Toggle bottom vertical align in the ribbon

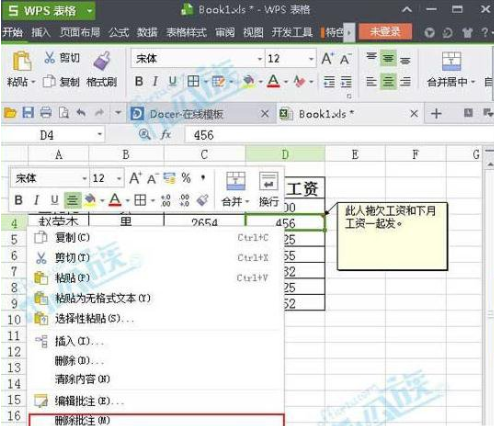tap(405, 60)
